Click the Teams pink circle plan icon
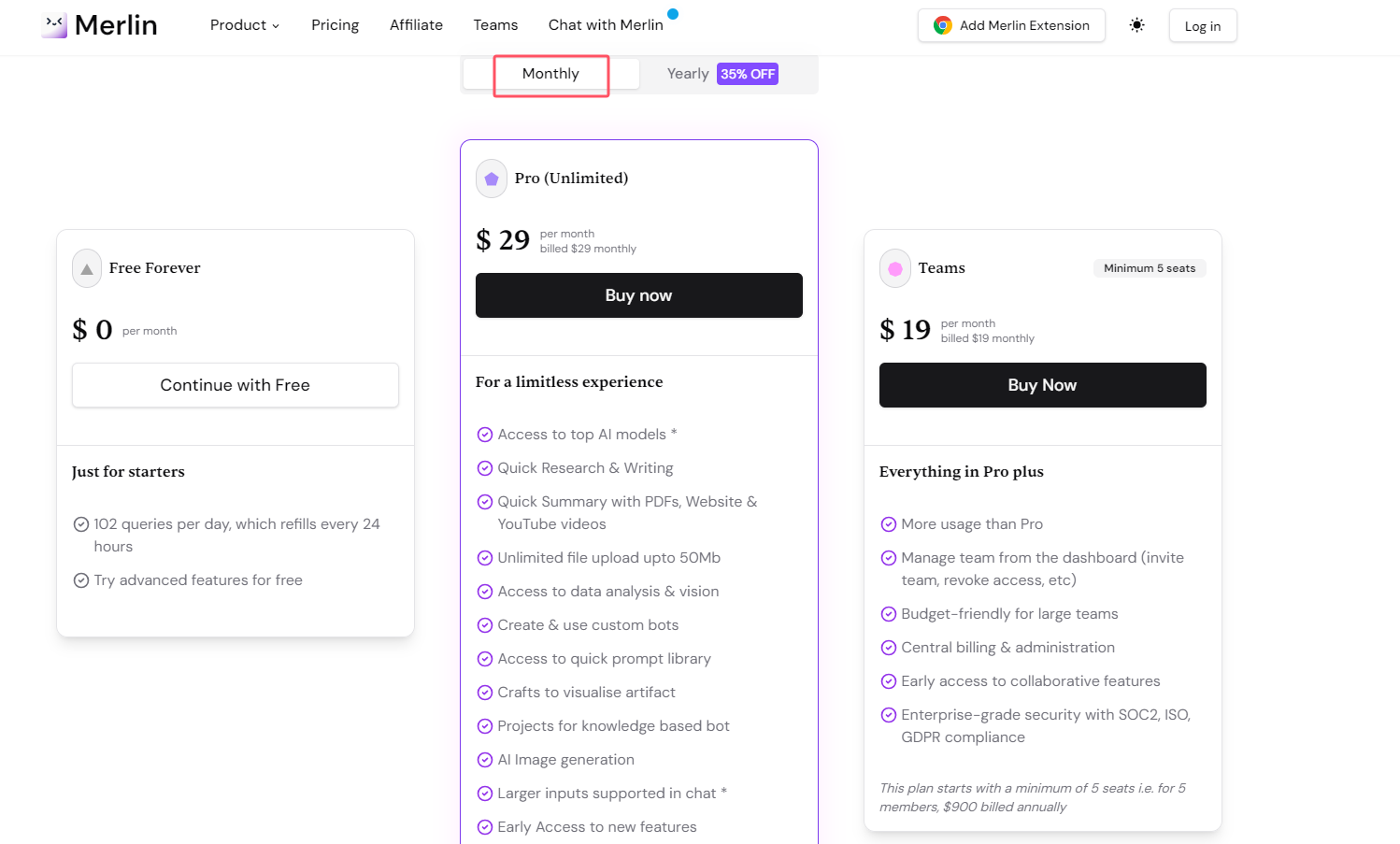 895,268
